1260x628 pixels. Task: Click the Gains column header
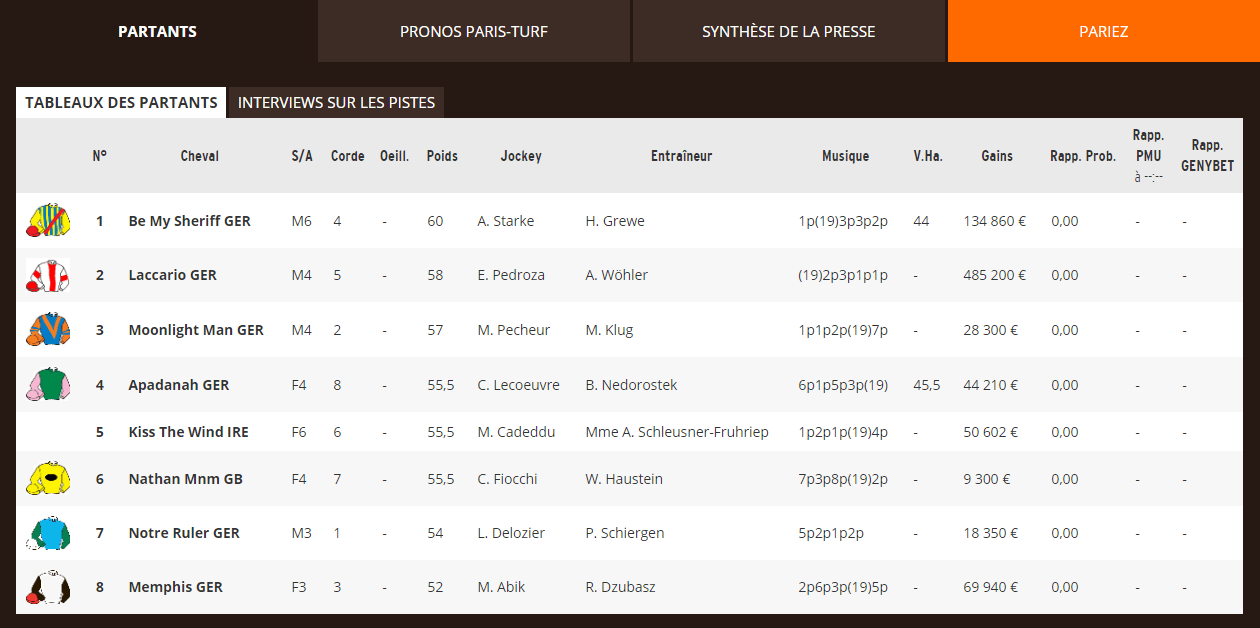coord(997,156)
